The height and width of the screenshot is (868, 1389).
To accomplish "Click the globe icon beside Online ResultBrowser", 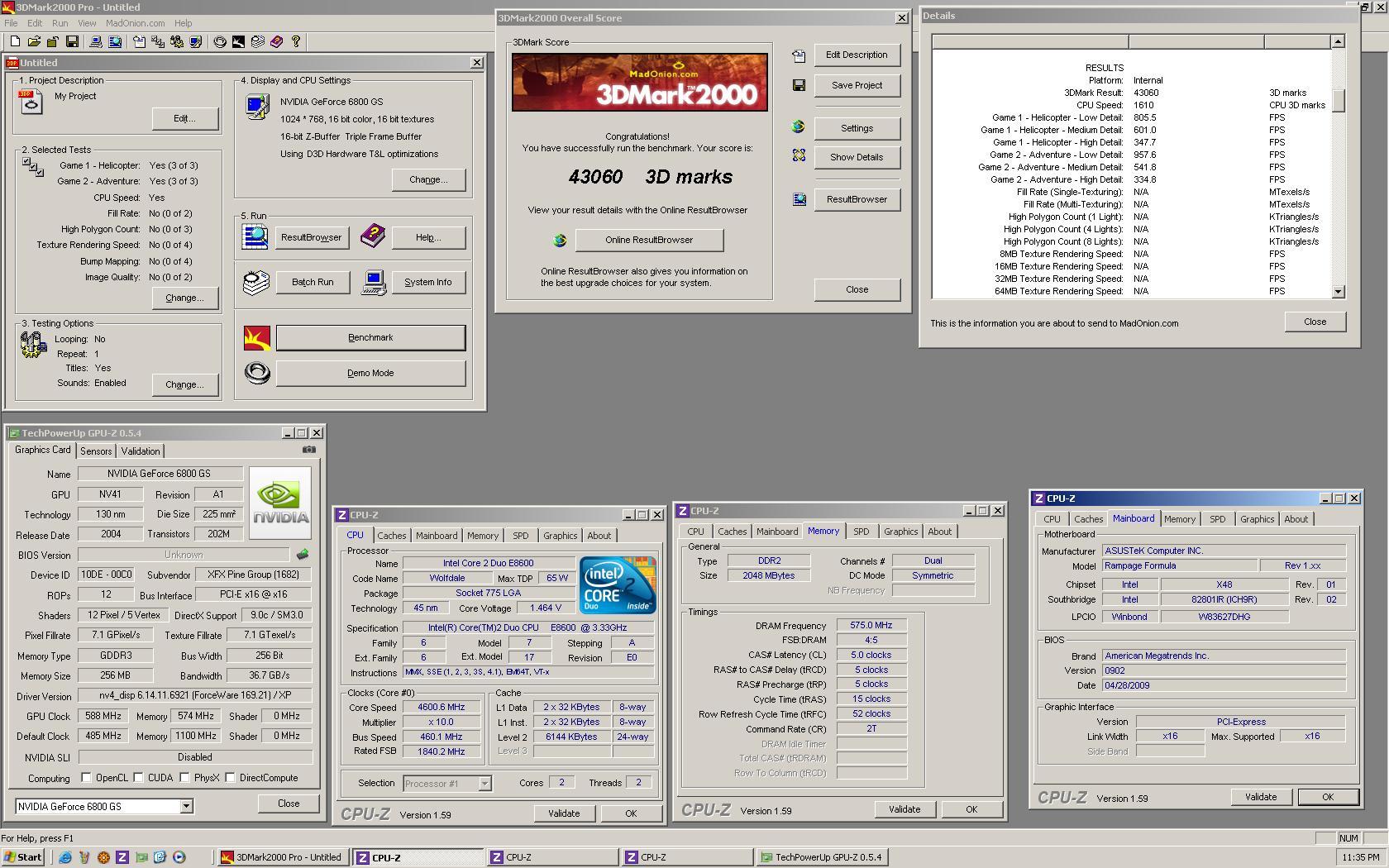I will 560,240.
